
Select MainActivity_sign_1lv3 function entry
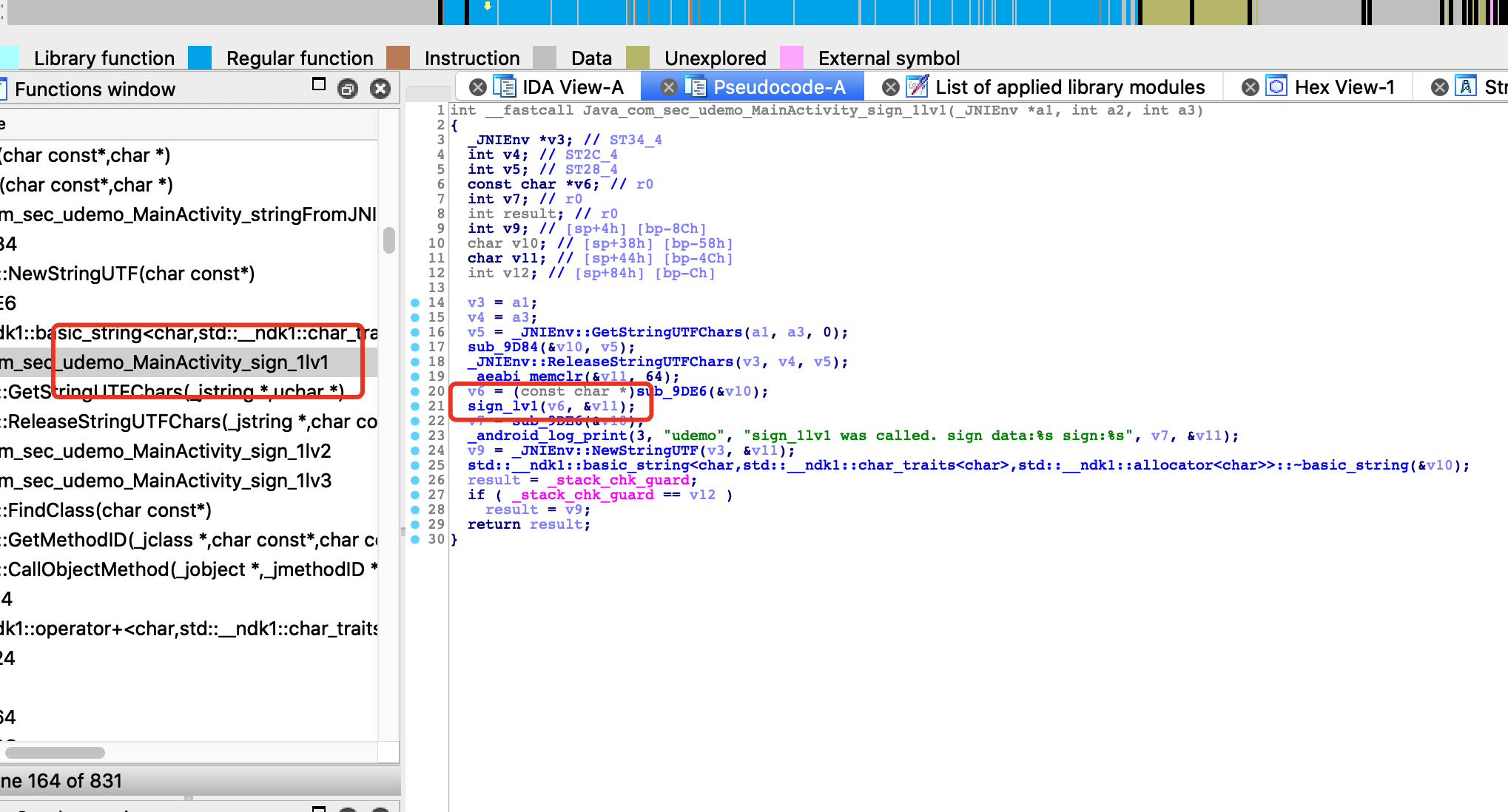coord(166,481)
